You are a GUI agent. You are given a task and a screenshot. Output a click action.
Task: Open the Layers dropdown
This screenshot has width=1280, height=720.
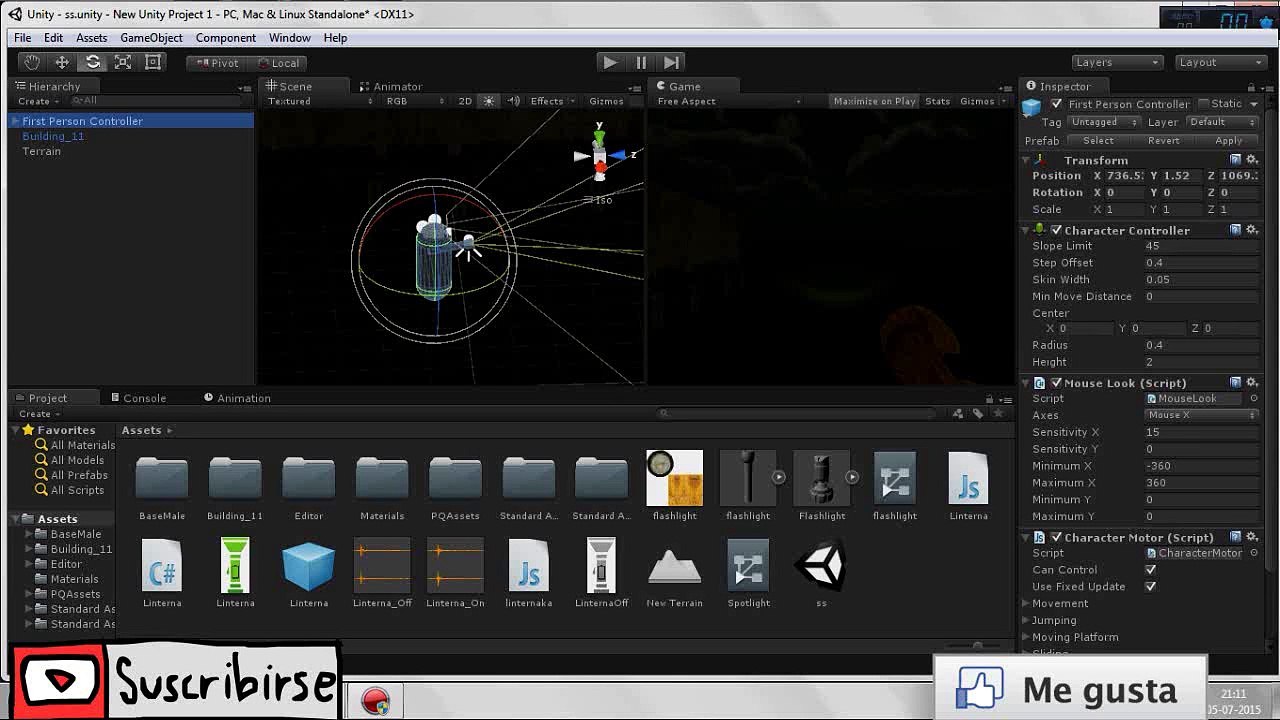tap(1117, 62)
